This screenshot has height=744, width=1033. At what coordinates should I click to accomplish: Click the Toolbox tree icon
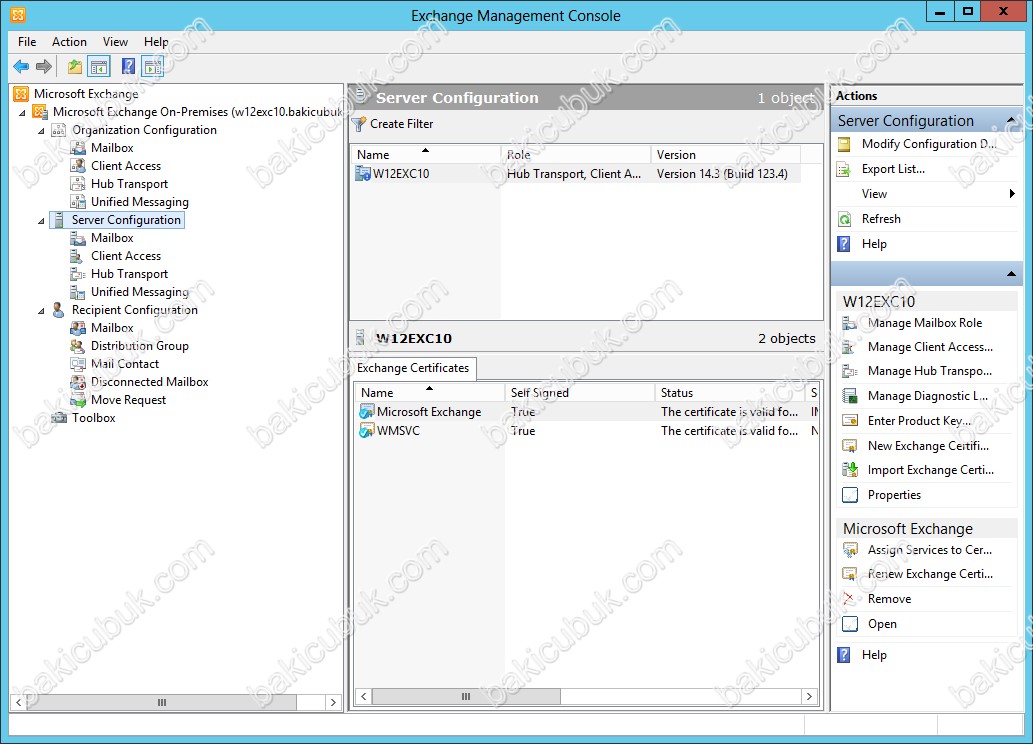click(x=59, y=418)
